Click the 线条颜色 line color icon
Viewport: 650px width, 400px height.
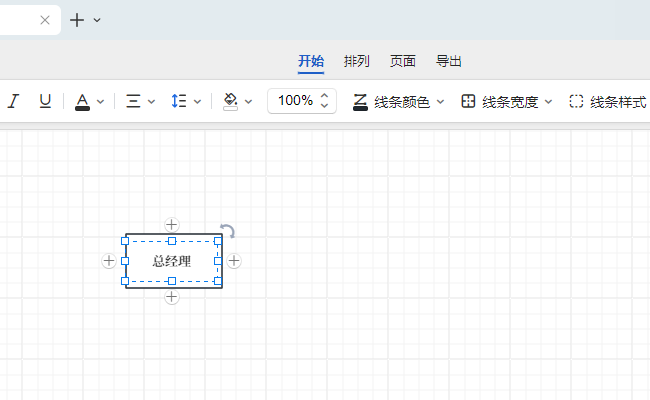point(360,102)
